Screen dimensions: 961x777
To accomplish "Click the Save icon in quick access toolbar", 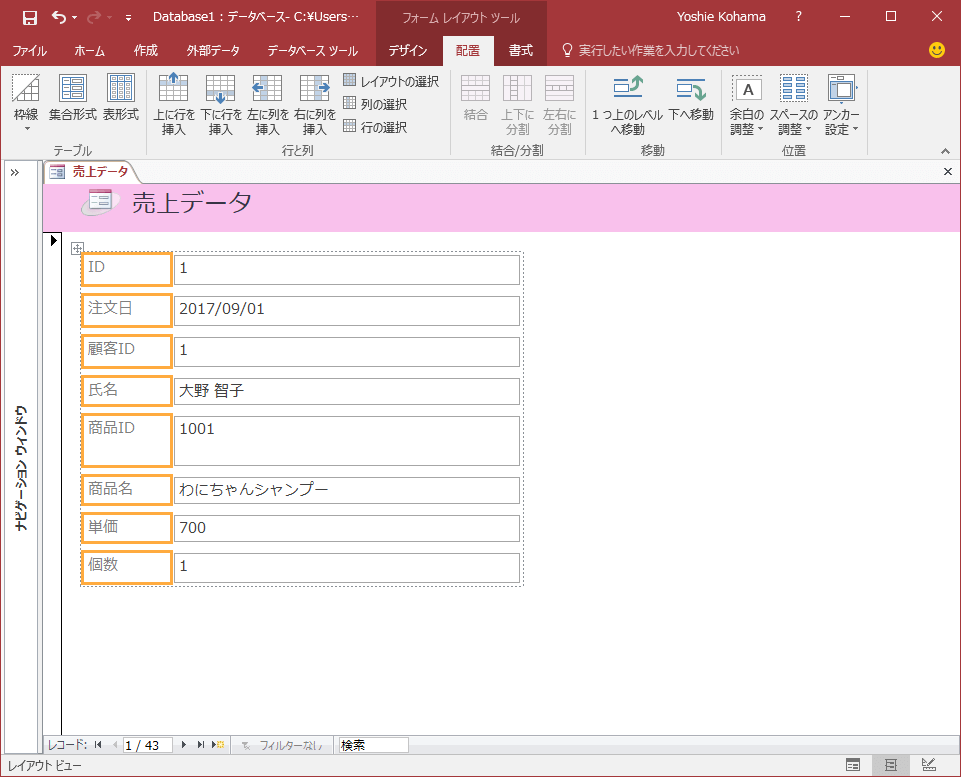I will click(29, 18).
